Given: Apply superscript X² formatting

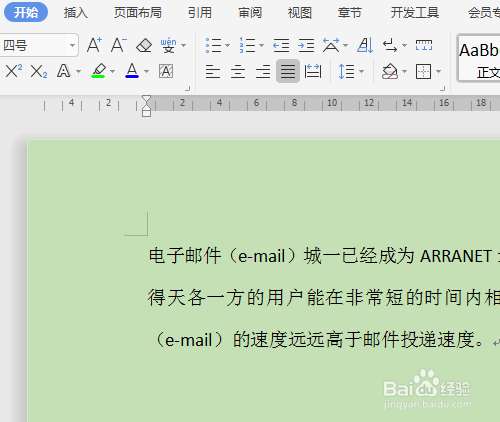Looking at the screenshot, I should pos(14,71).
